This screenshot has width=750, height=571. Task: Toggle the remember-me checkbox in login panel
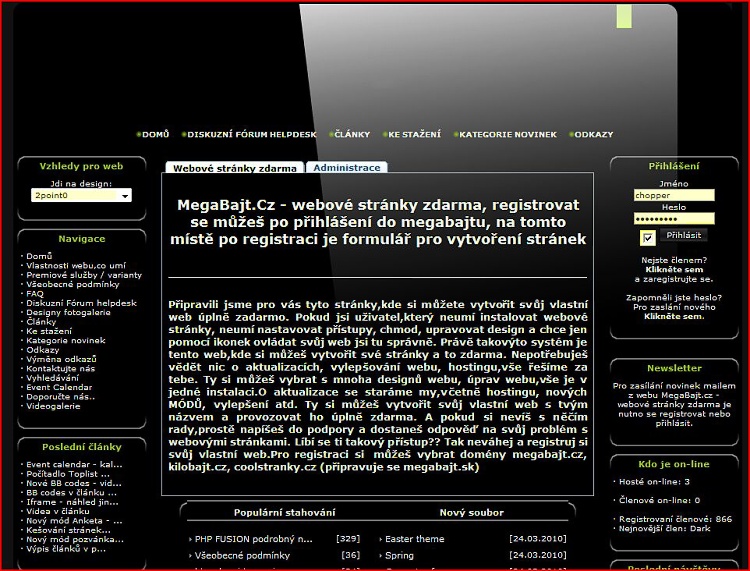(647, 237)
